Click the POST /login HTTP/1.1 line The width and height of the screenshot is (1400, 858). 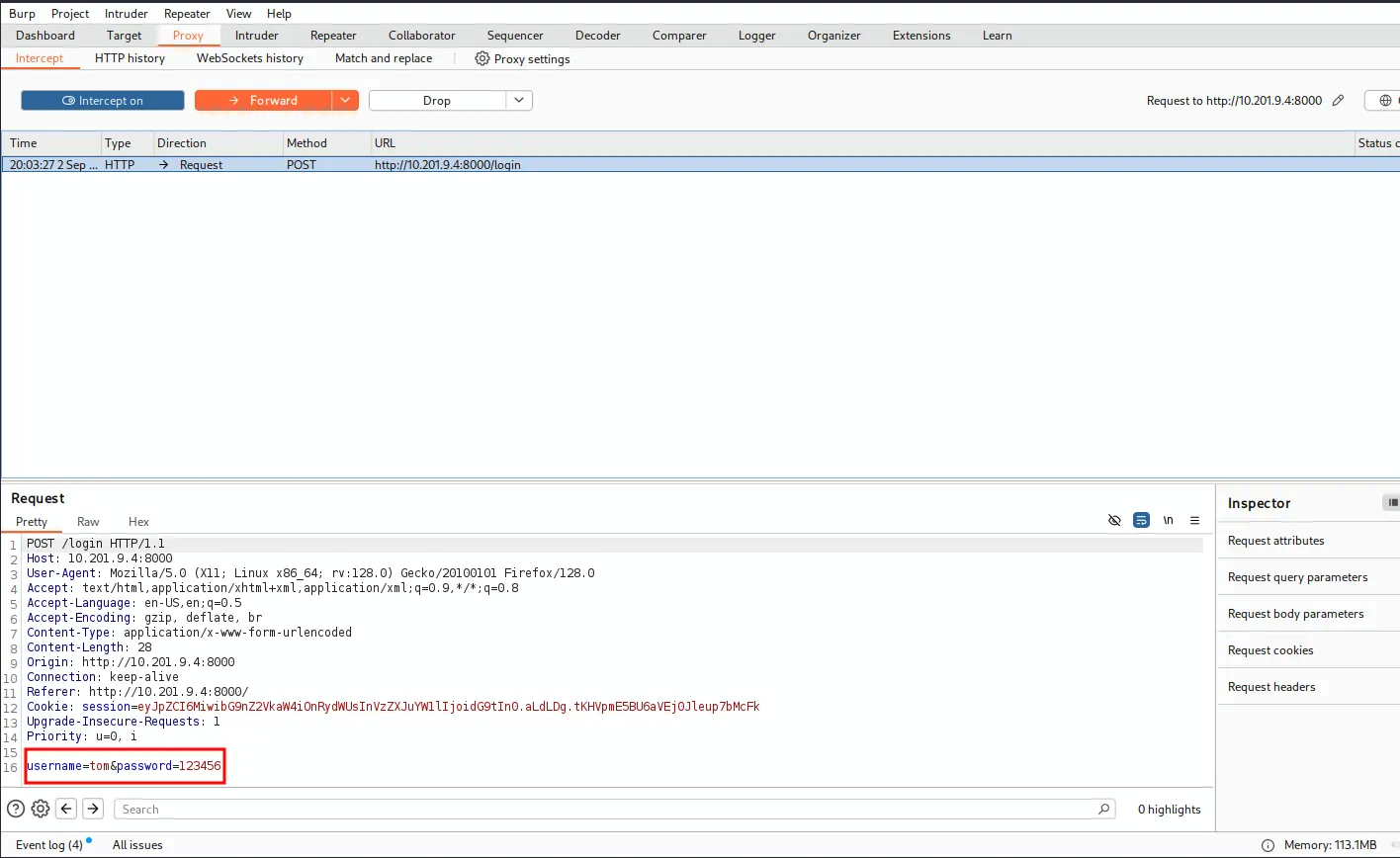point(96,544)
